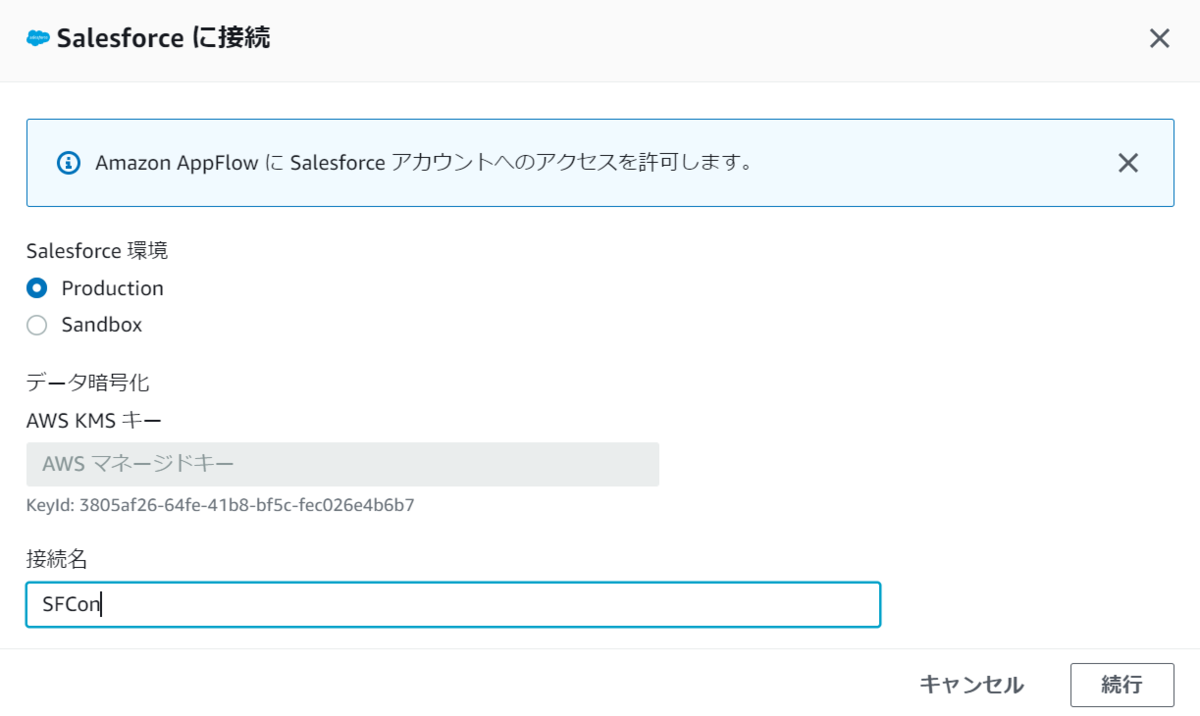Viewport: 1200px width, 716px height.
Task: Focus the 接続名 connection name input field
Action: [453, 605]
